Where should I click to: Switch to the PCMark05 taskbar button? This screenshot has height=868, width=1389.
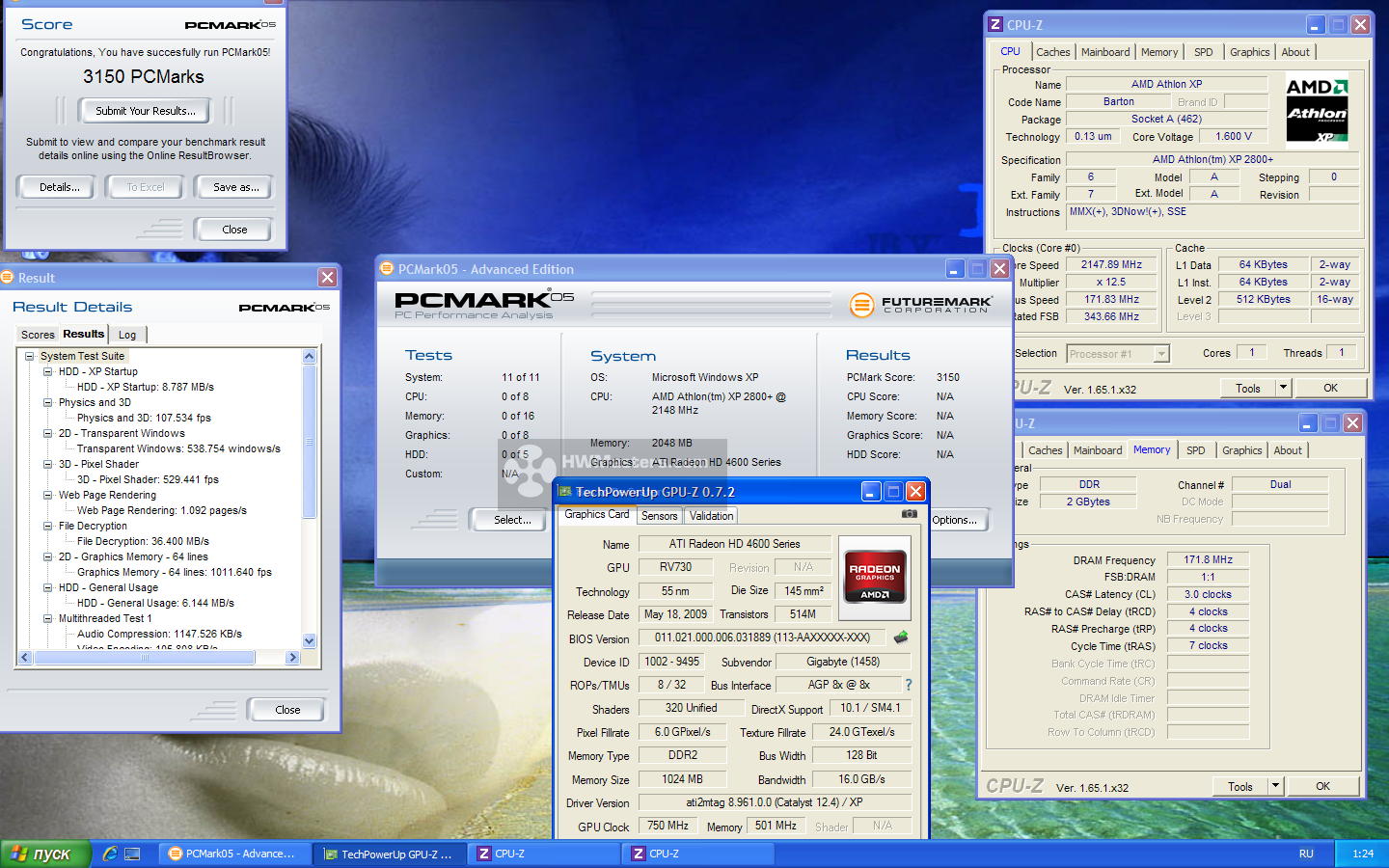(x=234, y=854)
